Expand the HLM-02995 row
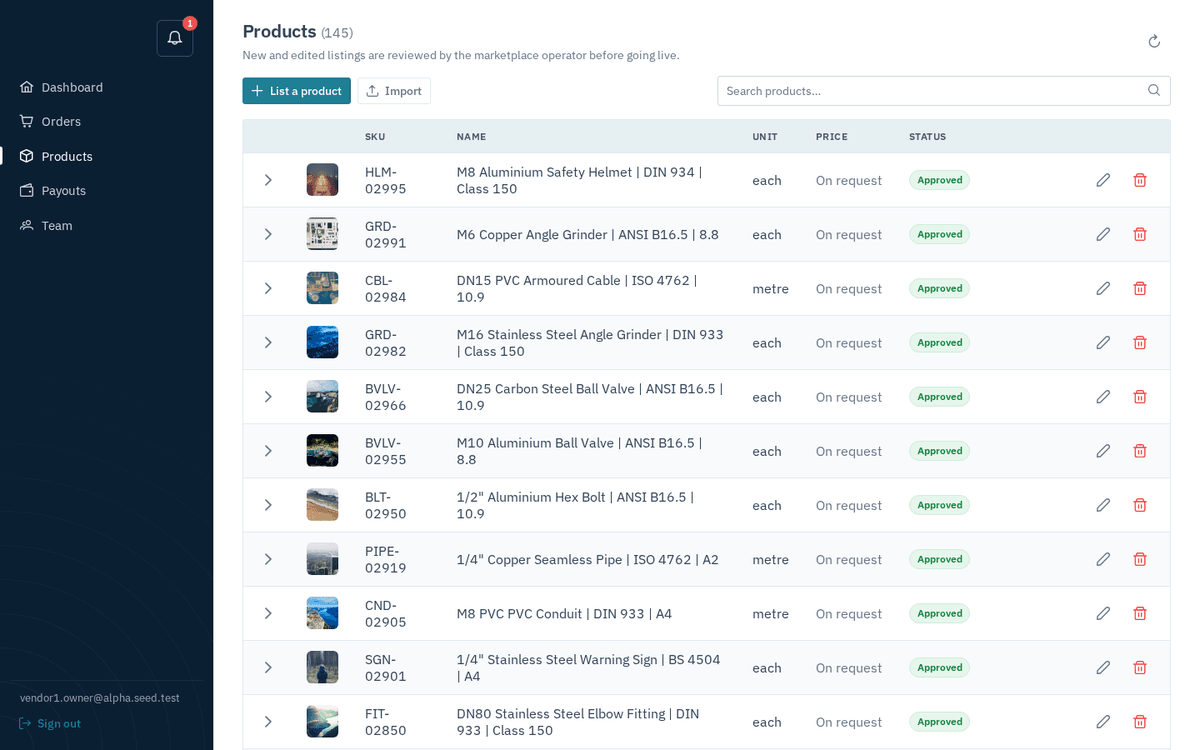 coord(268,180)
